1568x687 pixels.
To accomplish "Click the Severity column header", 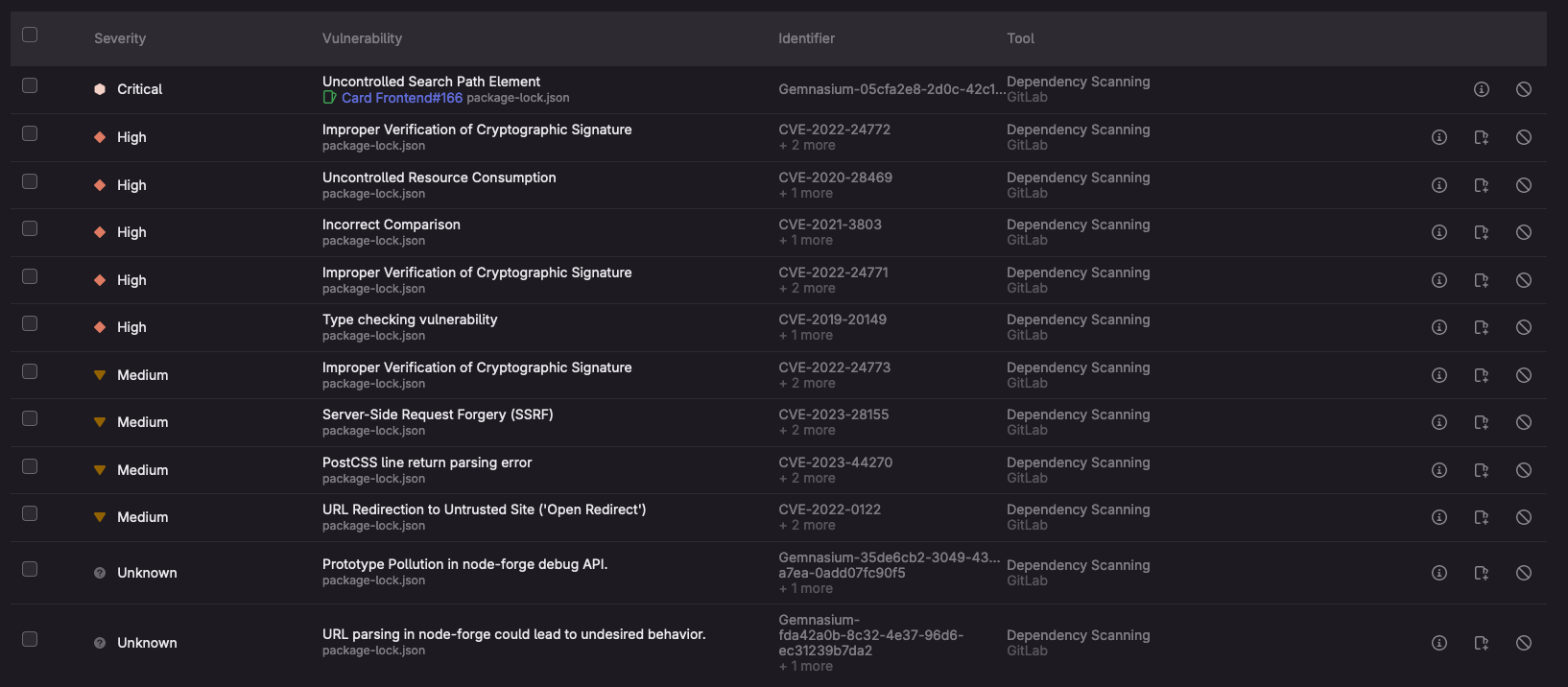I will [x=120, y=38].
